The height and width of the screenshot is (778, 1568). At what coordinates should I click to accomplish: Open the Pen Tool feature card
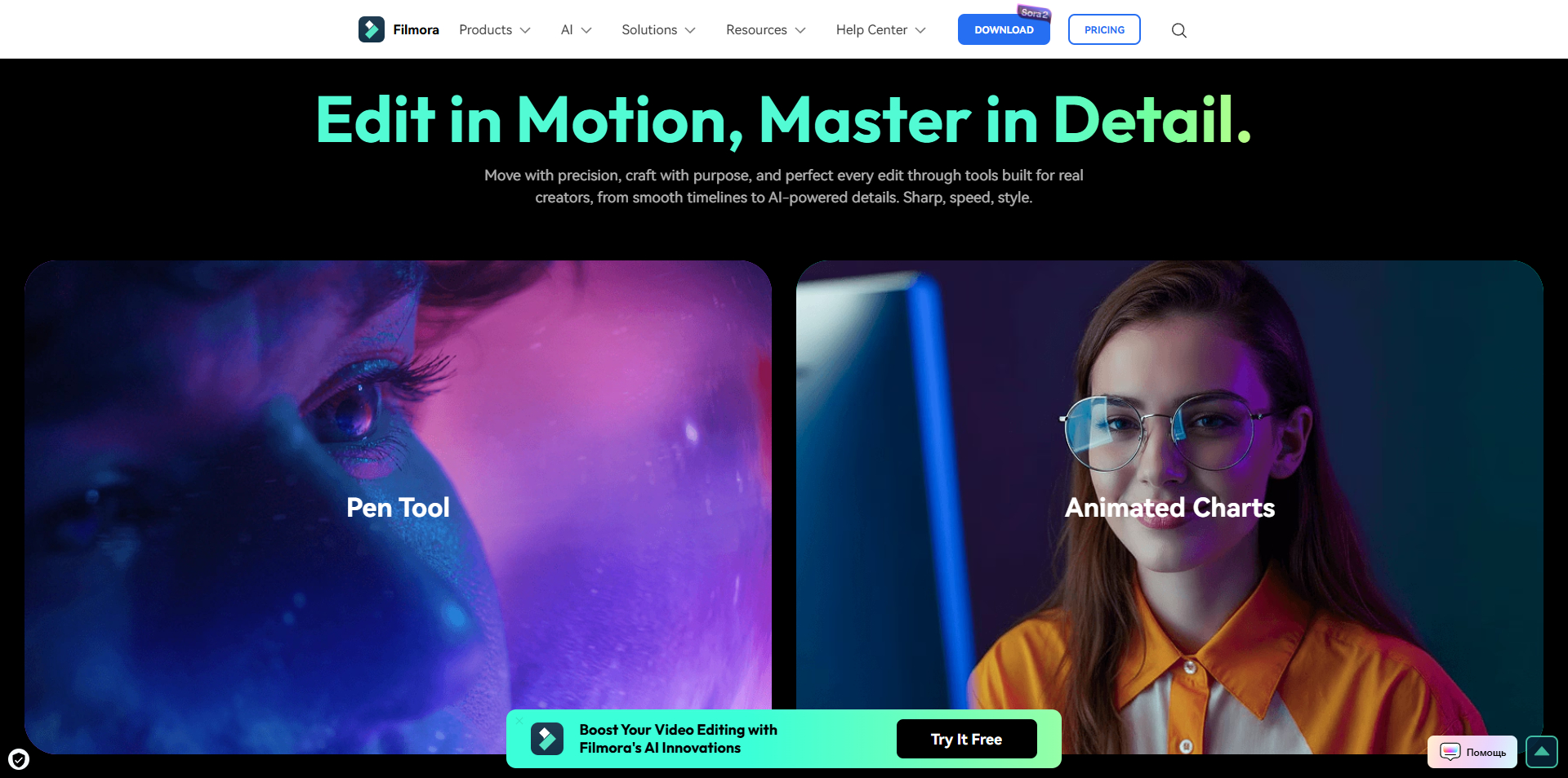[398, 507]
